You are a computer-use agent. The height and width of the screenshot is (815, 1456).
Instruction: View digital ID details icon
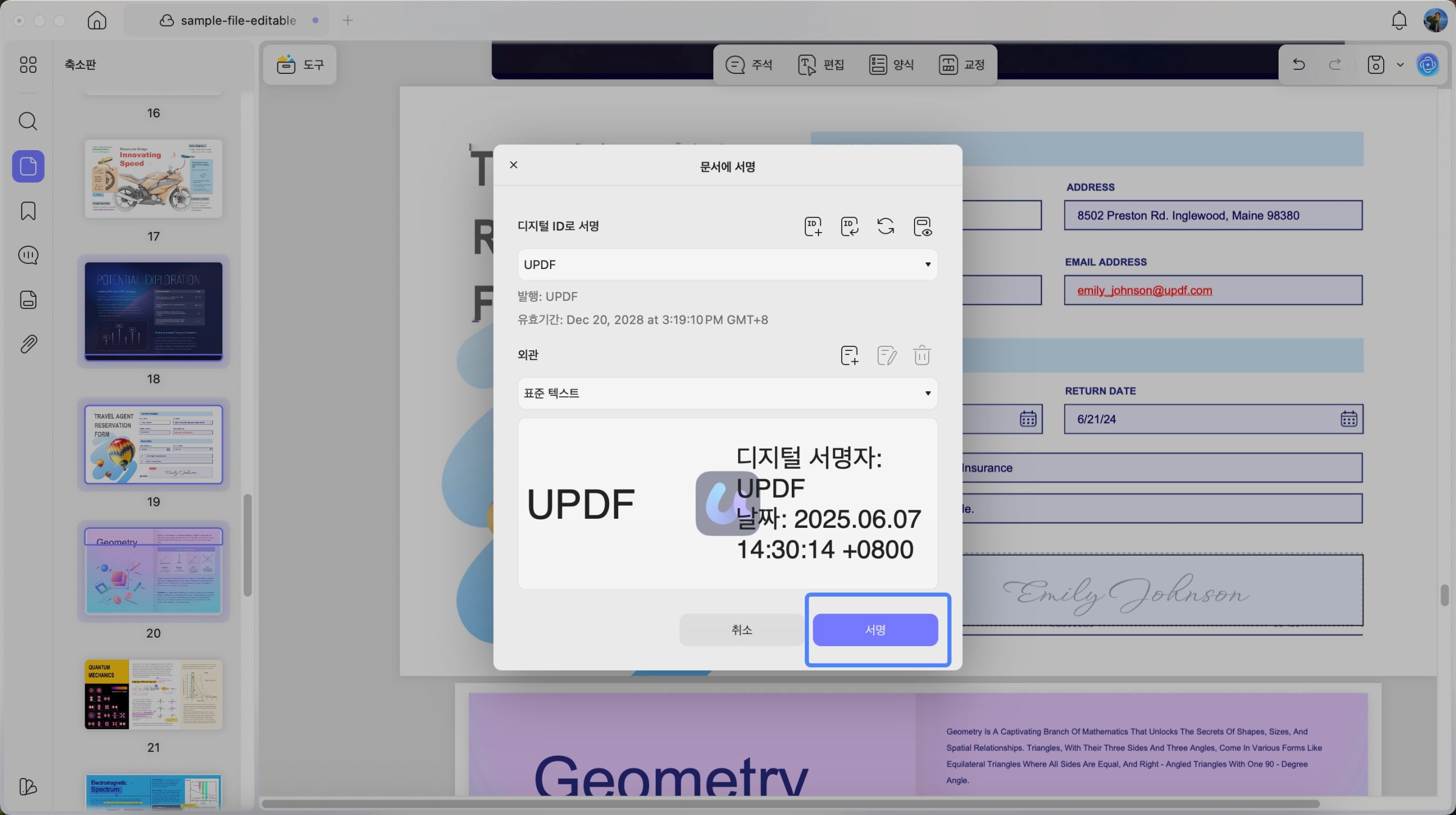click(922, 226)
